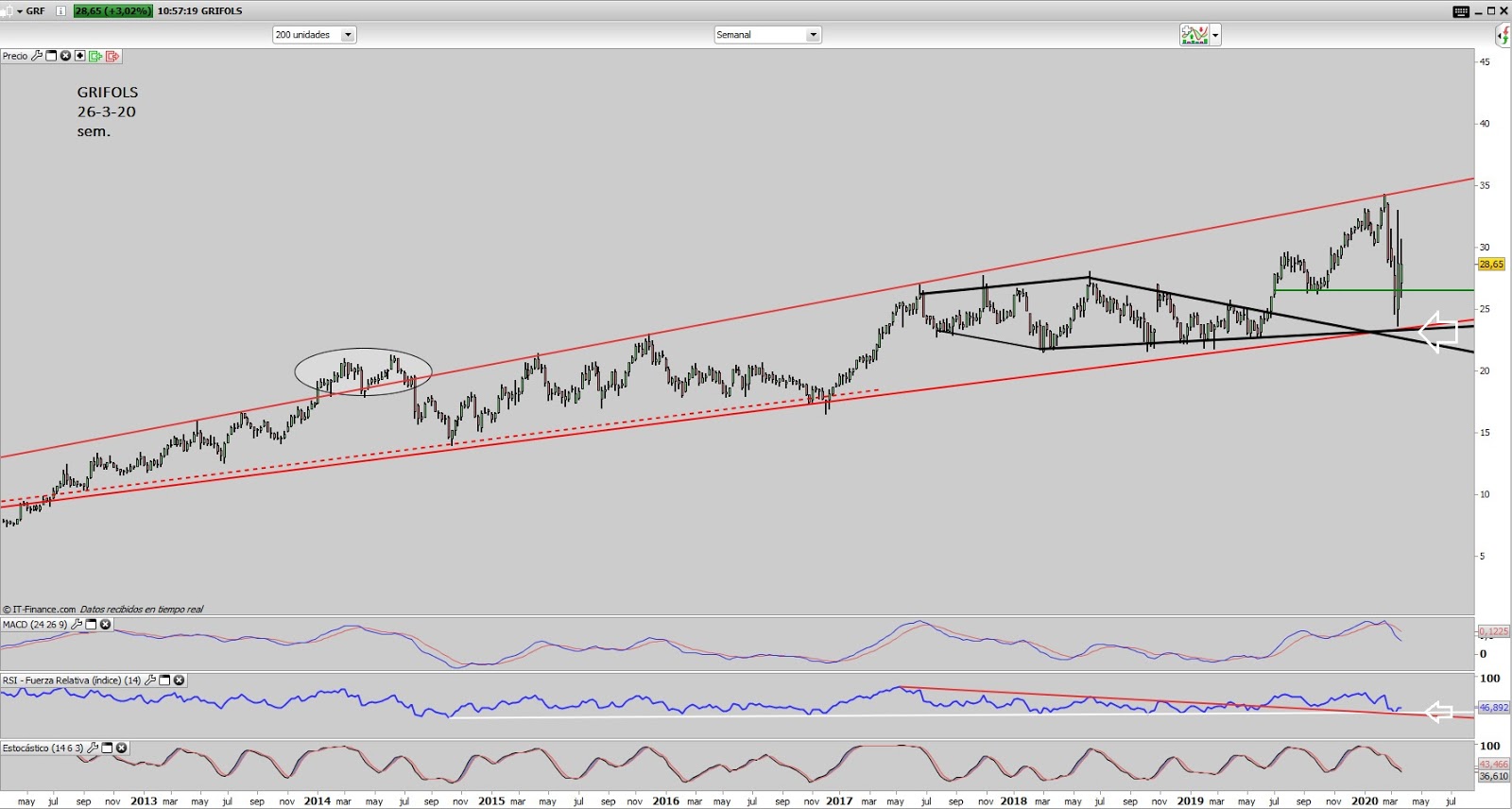1512x809 pixels.
Task: Click the 2014 year label on time axis
Action: coord(318,800)
